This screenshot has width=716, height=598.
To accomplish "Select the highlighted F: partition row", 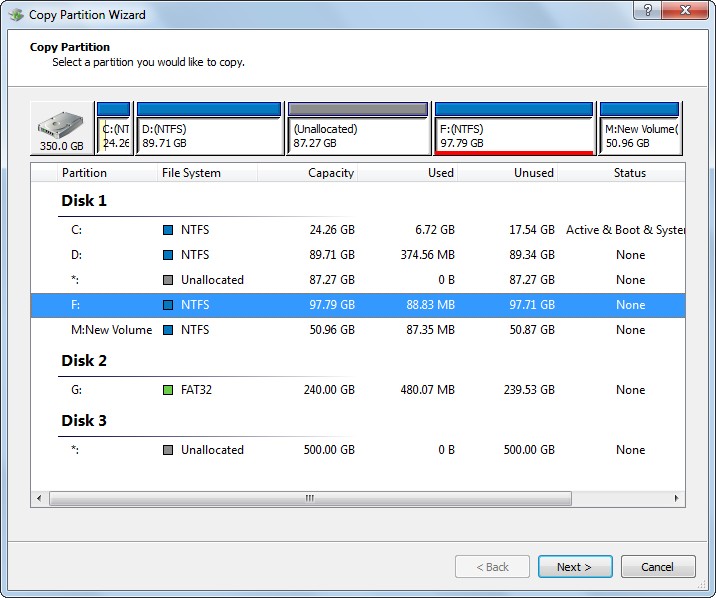I will (x=358, y=305).
